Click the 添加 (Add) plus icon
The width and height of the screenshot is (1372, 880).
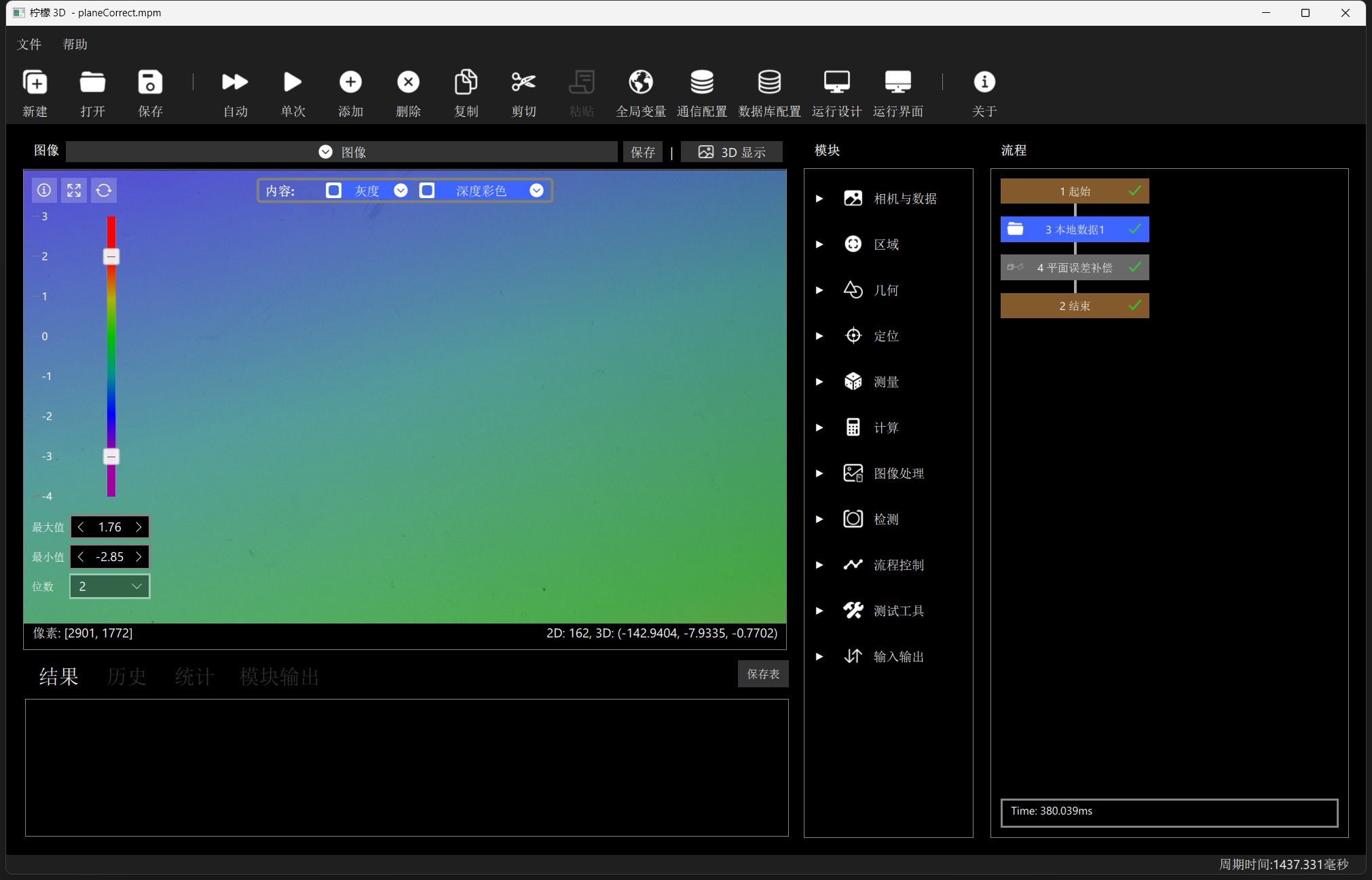350,82
